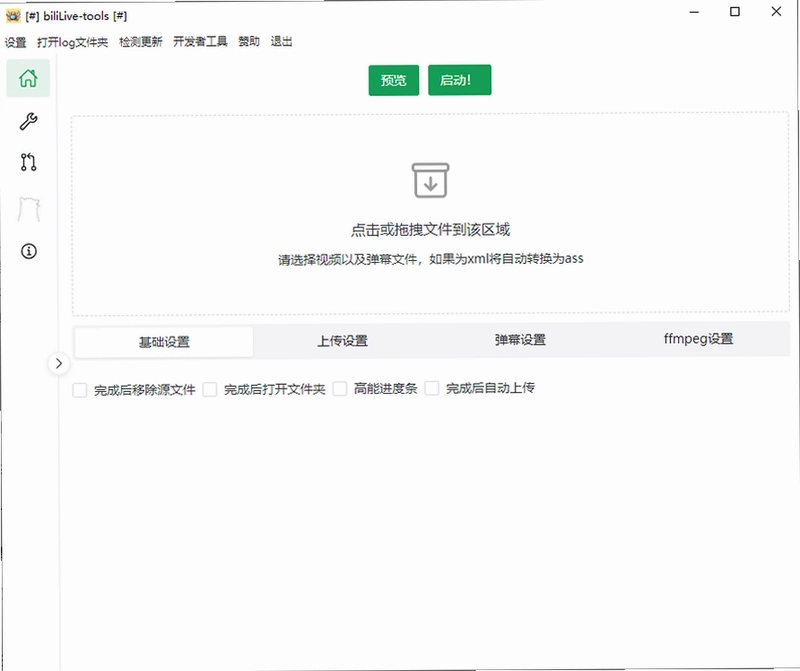Click 检测更新 menu item

point(141,41)
